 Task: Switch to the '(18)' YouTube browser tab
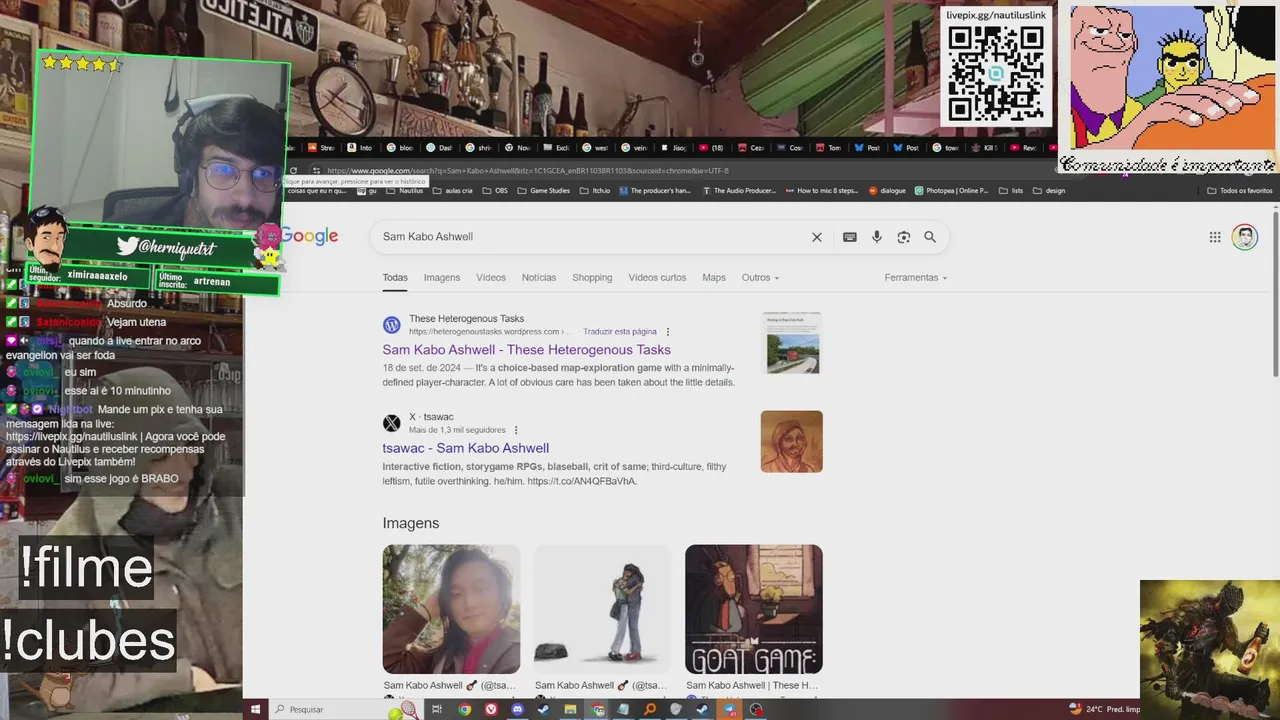click(x=711, y=148)
